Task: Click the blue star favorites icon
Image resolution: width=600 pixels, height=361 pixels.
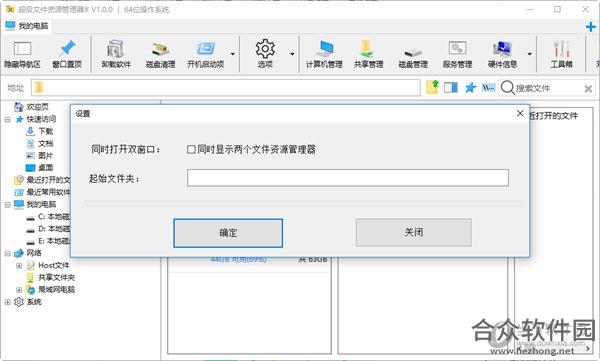Action: [470, 88]
